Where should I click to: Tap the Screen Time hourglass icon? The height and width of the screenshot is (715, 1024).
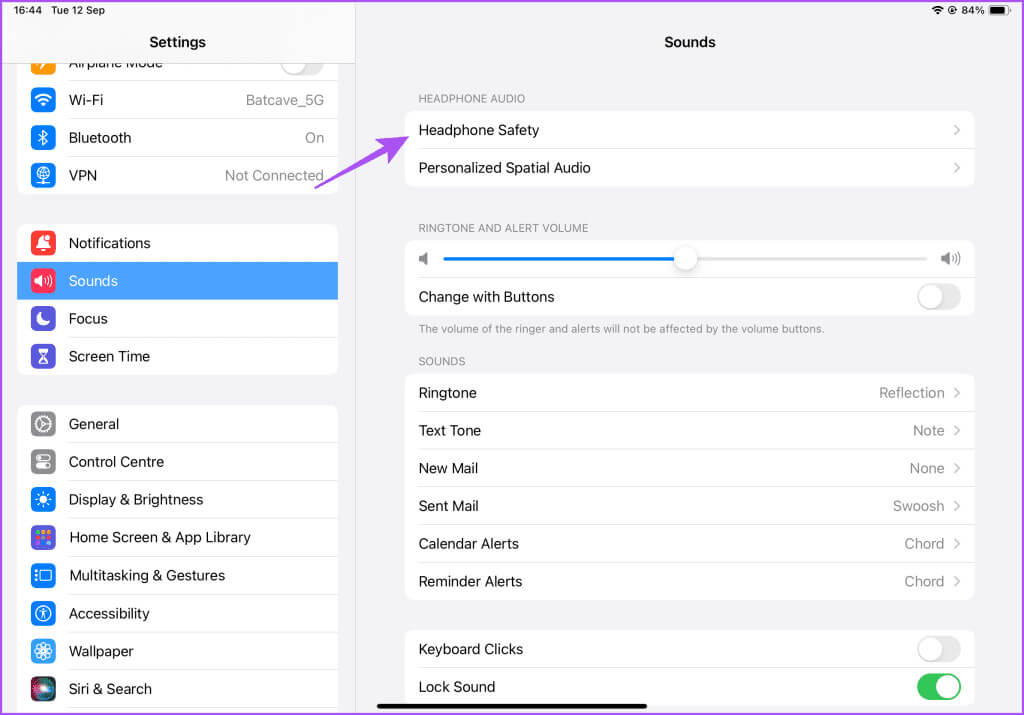[x=43, y=356]
